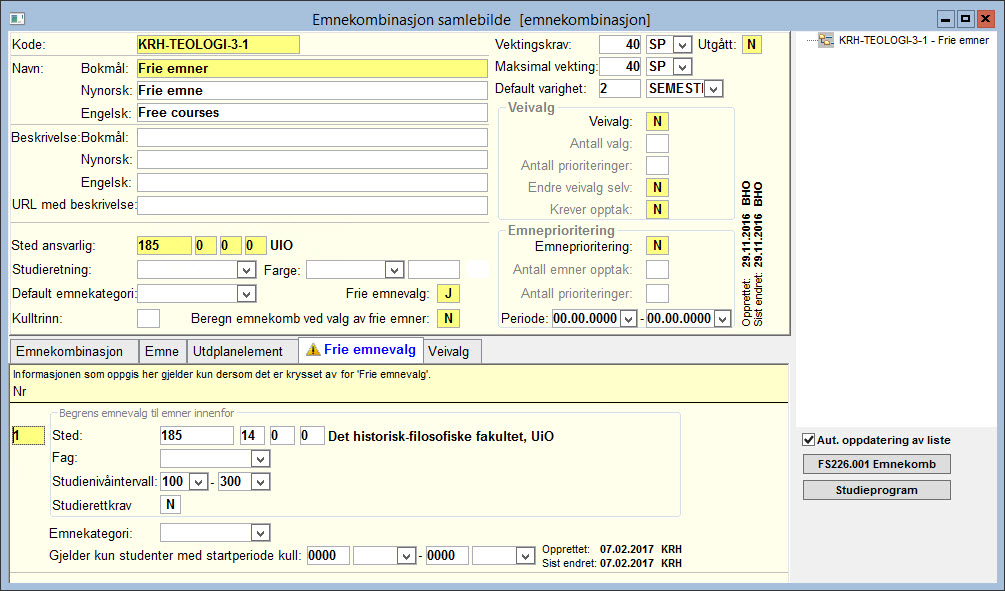This screenshot has width=1005, height=591.
Task: Open the Farge dropdown
Action: pos(394,270)
